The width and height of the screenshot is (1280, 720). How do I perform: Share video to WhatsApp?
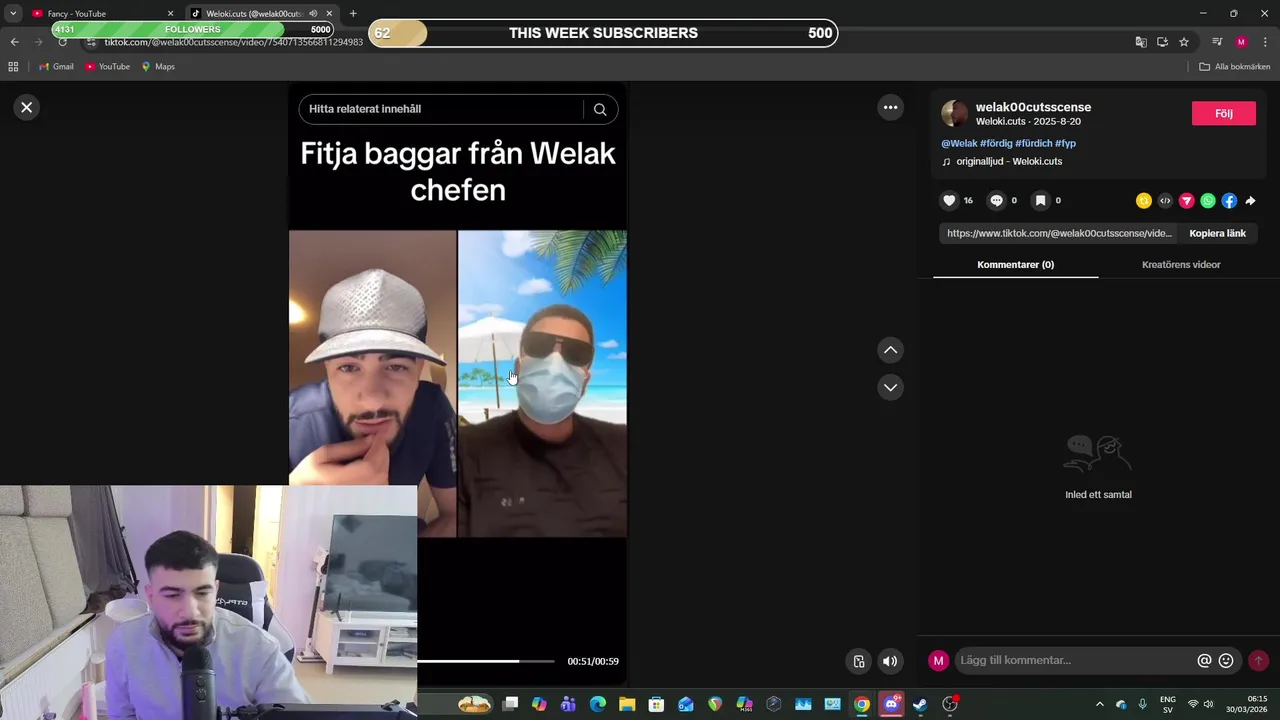(1208, 201)
